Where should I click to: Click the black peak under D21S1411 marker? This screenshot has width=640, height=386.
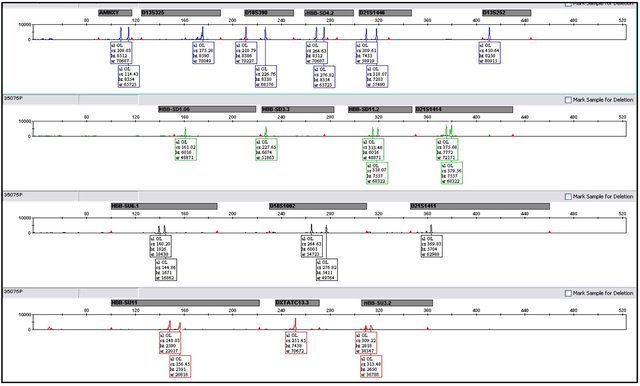point(431,229)
